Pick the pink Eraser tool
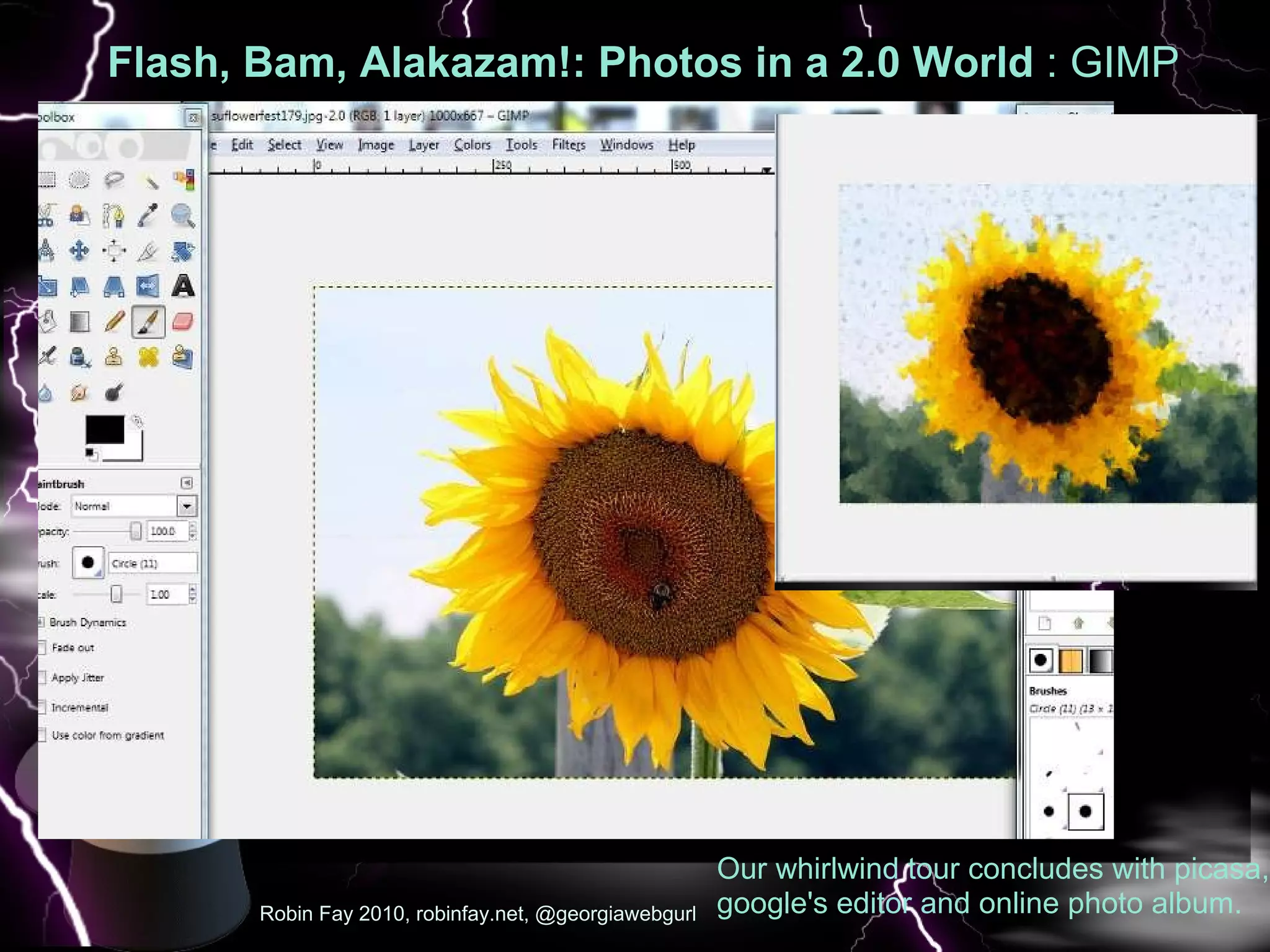Screen dimensions: 1270x952 tap(184, 322)
